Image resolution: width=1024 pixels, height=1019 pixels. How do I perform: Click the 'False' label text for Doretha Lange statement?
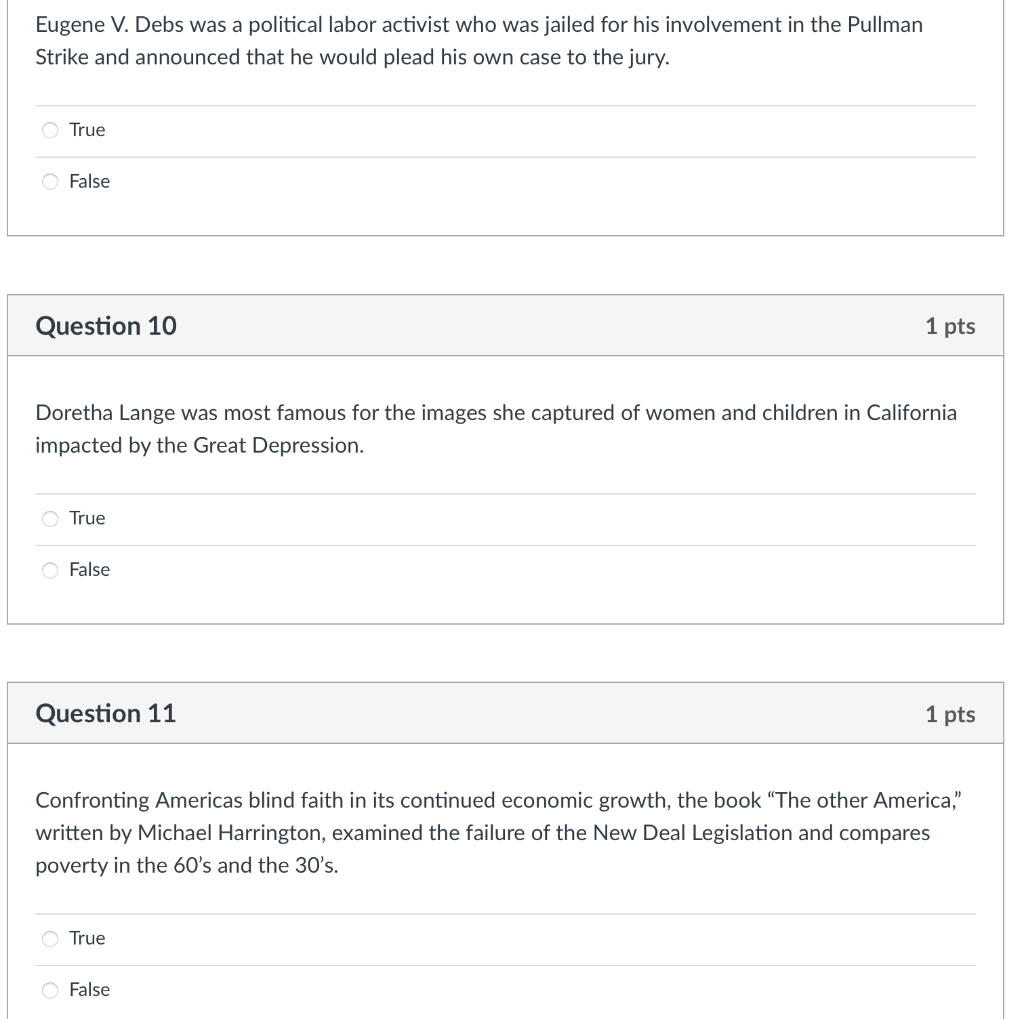pyautogui.click(x=89, y=570)
